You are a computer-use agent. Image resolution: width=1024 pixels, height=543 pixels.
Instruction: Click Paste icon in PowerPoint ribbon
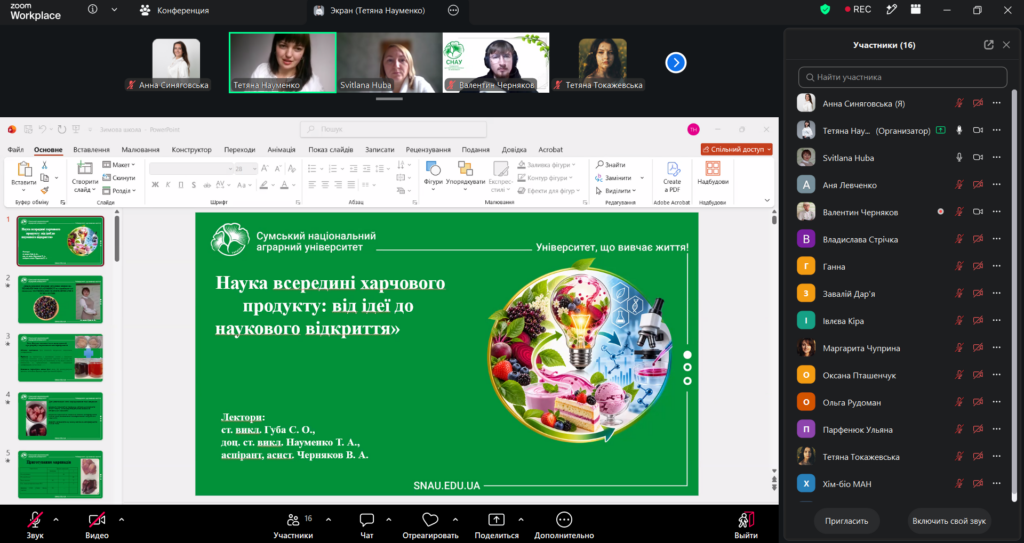24,170
